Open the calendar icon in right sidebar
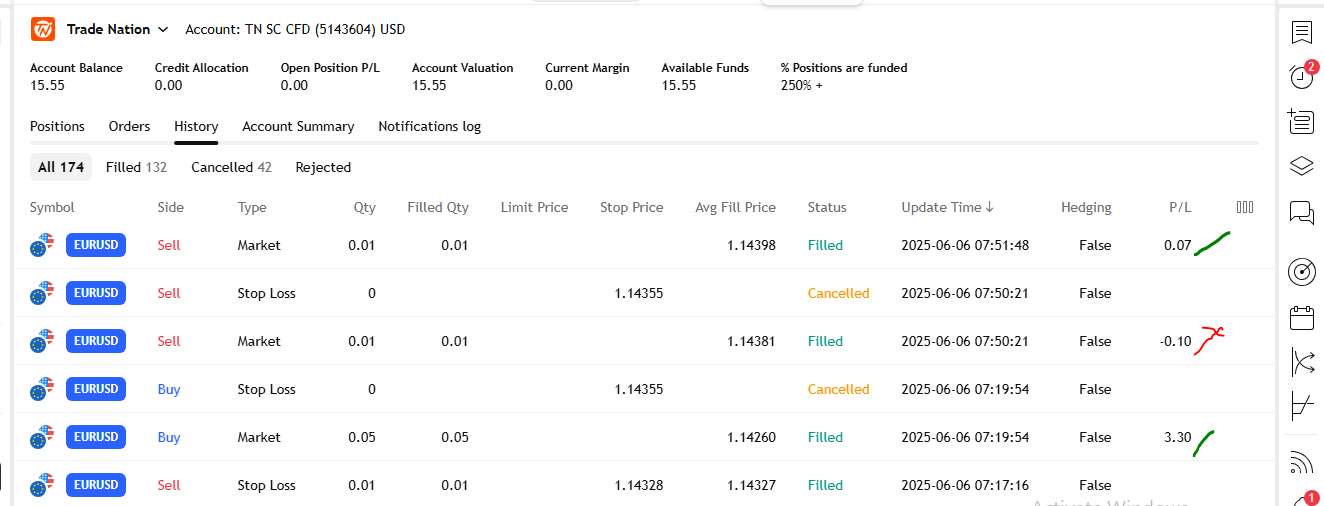Viewport: 1324px width, 506px height. point(1301,318)
